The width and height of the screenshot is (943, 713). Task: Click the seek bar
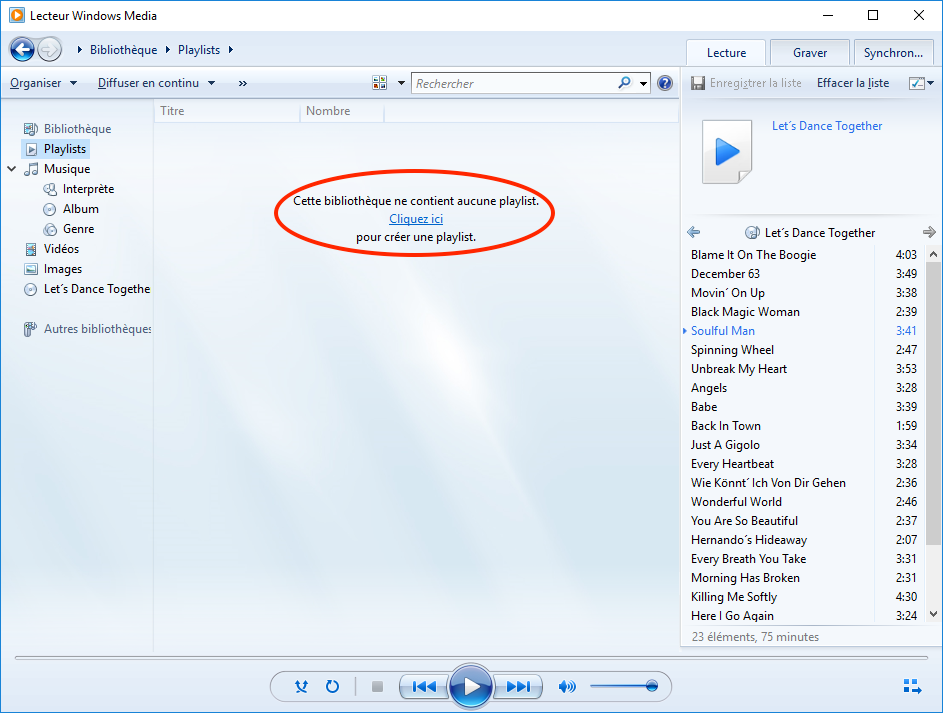(x=471, y=658)
